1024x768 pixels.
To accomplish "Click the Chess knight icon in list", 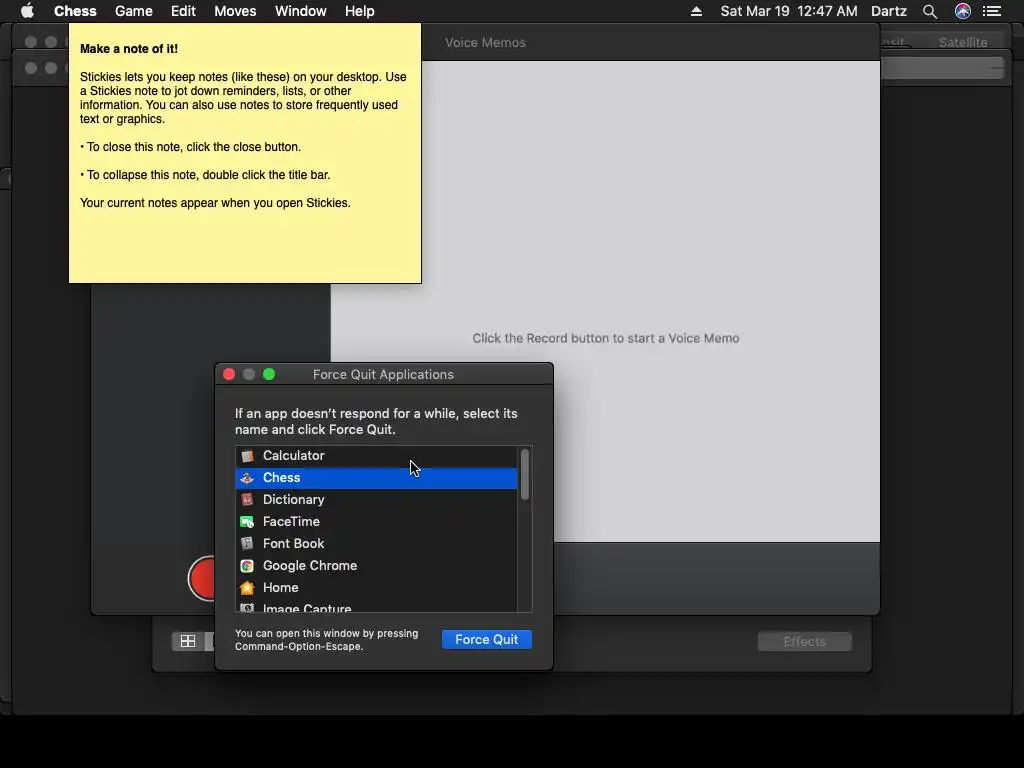I will click(247, 478).
